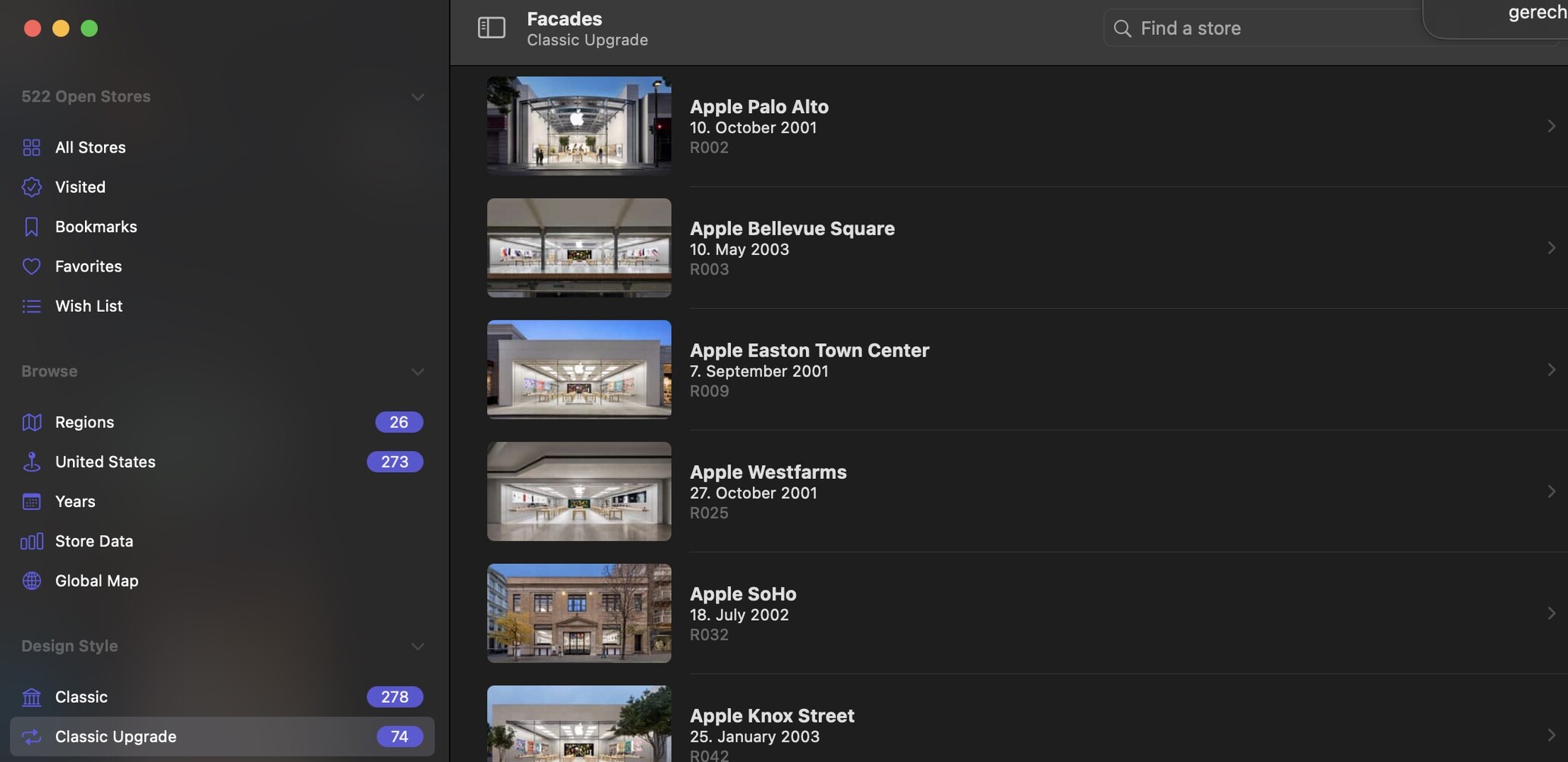Viewport: 1568px width, 762px height.
Task: Show Favorites stores
Action: coord(222,266)
